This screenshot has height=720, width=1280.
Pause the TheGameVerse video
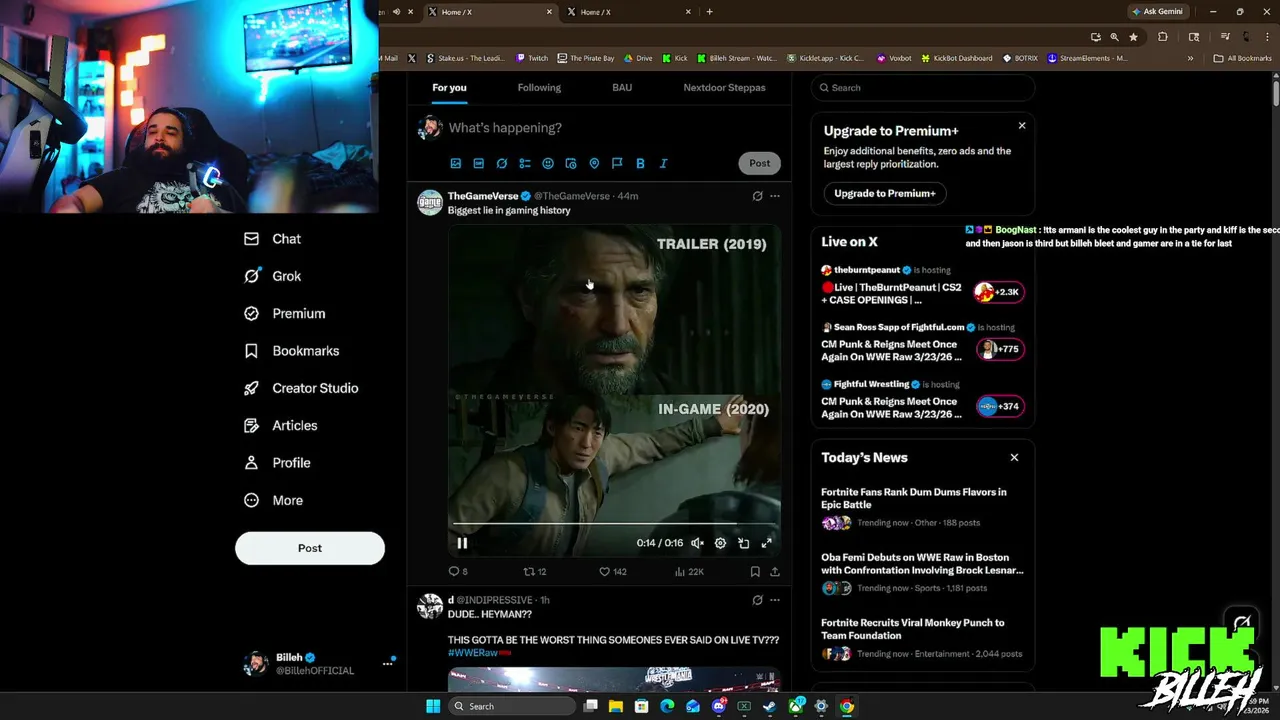pyautogui.click(x=462, y=543)
